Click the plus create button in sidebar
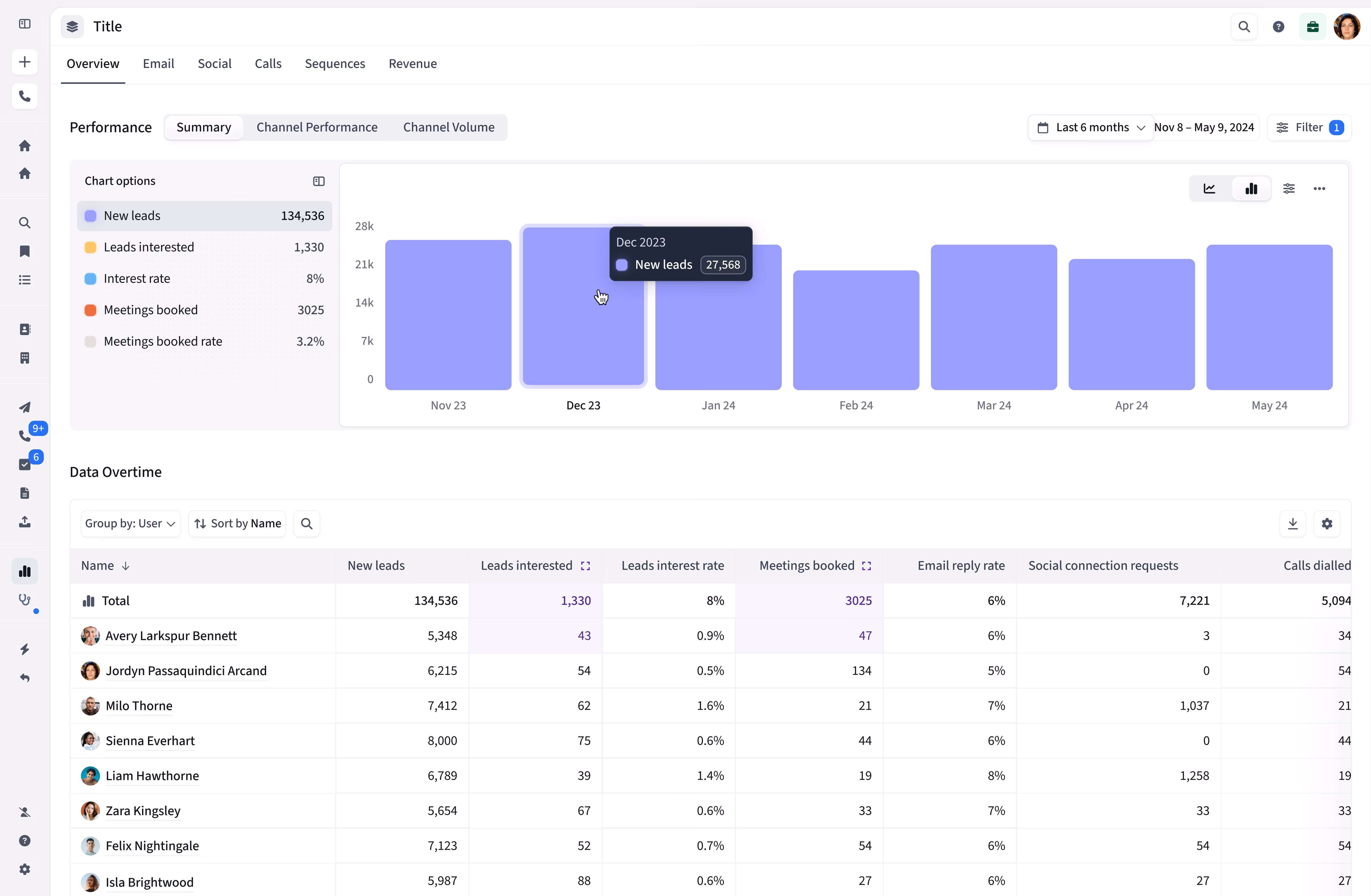The height and width of the screenshot is (896, 1371). [25, 62]
